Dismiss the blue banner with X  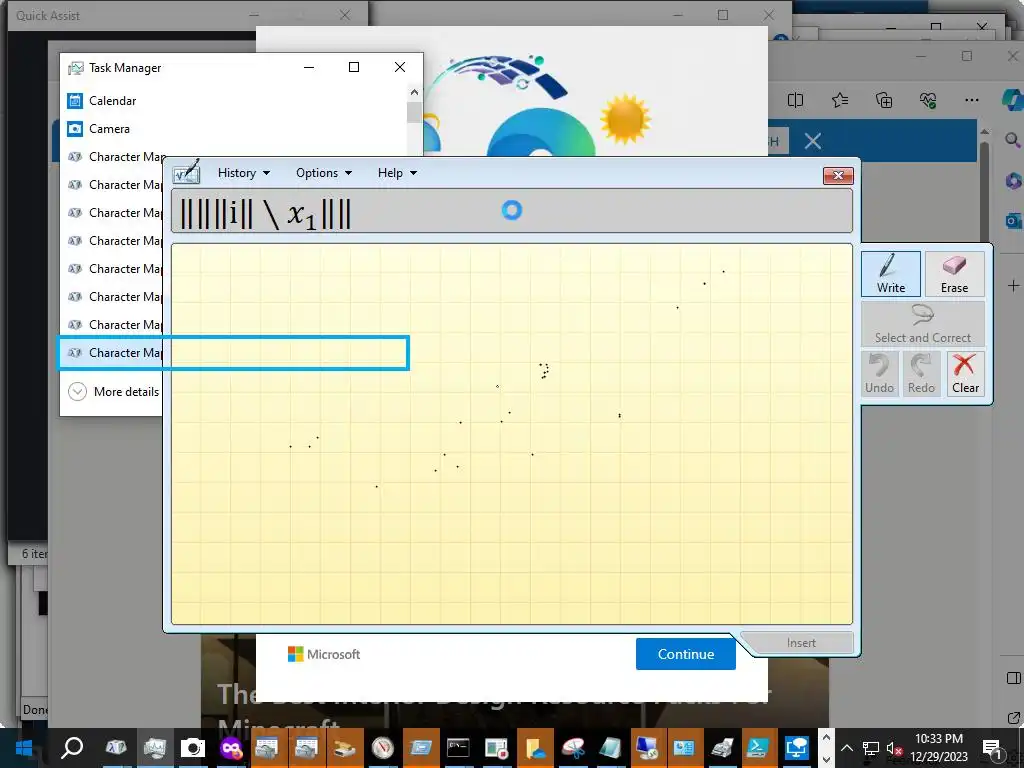[x=812, y=141]
